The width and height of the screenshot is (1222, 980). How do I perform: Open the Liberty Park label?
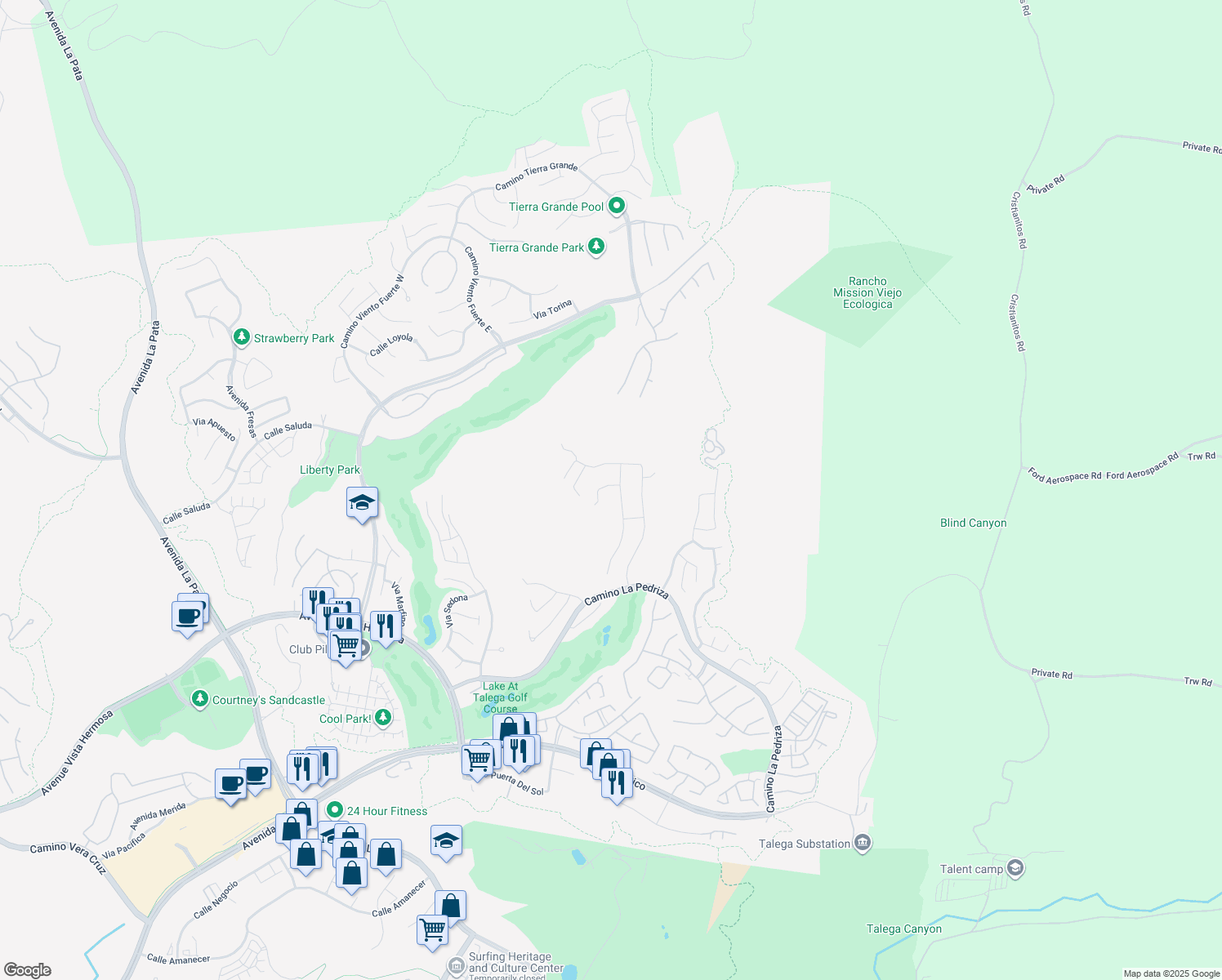[x=329, y=470]
